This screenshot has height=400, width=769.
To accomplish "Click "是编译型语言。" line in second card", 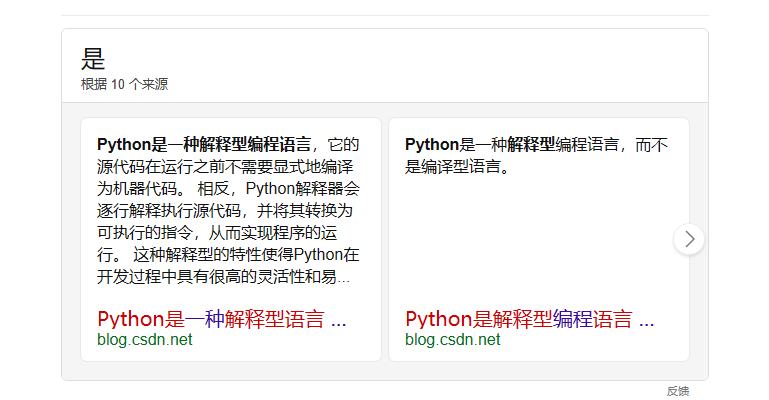I will click(458, 167).
